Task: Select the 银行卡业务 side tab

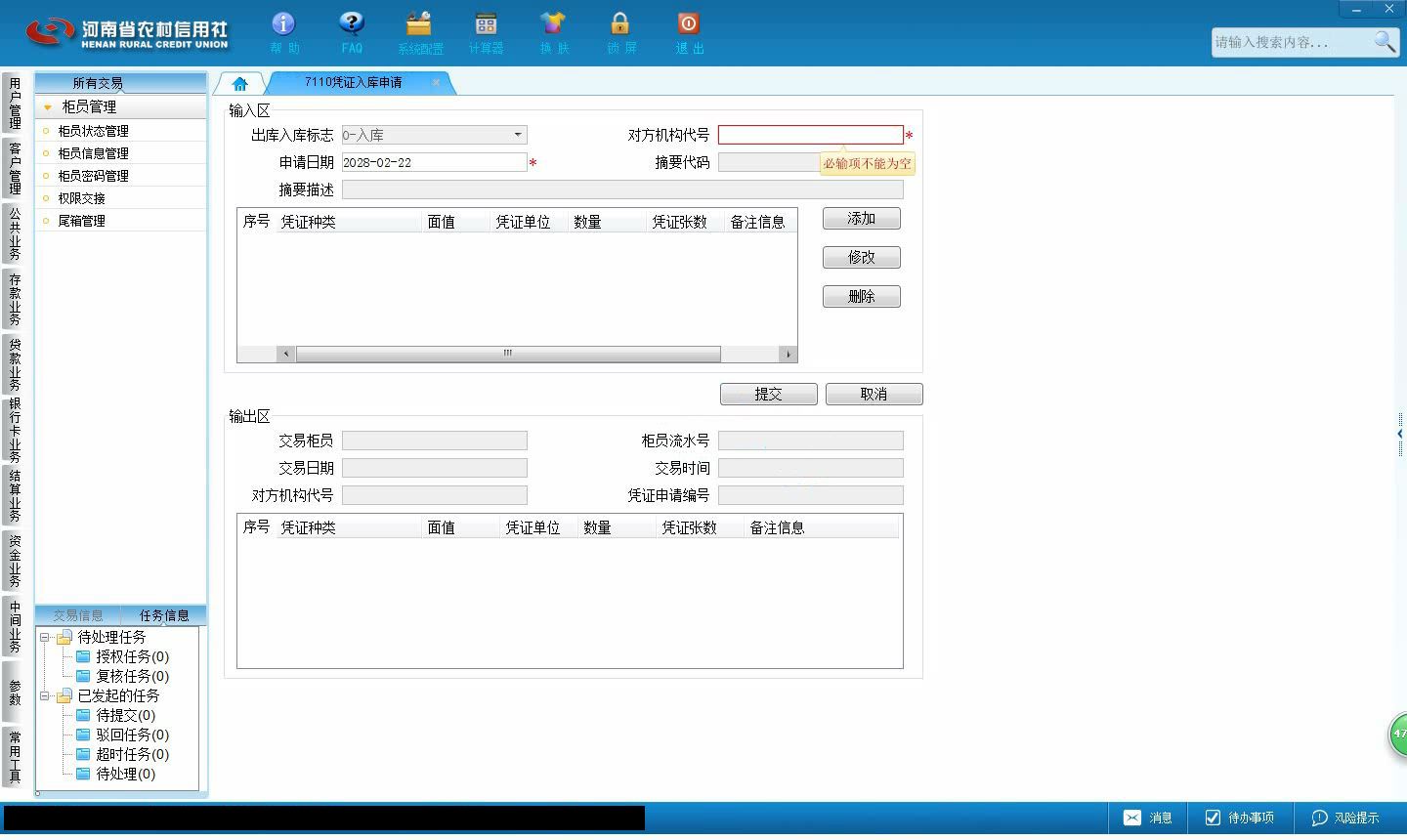Action: (15, 430)
